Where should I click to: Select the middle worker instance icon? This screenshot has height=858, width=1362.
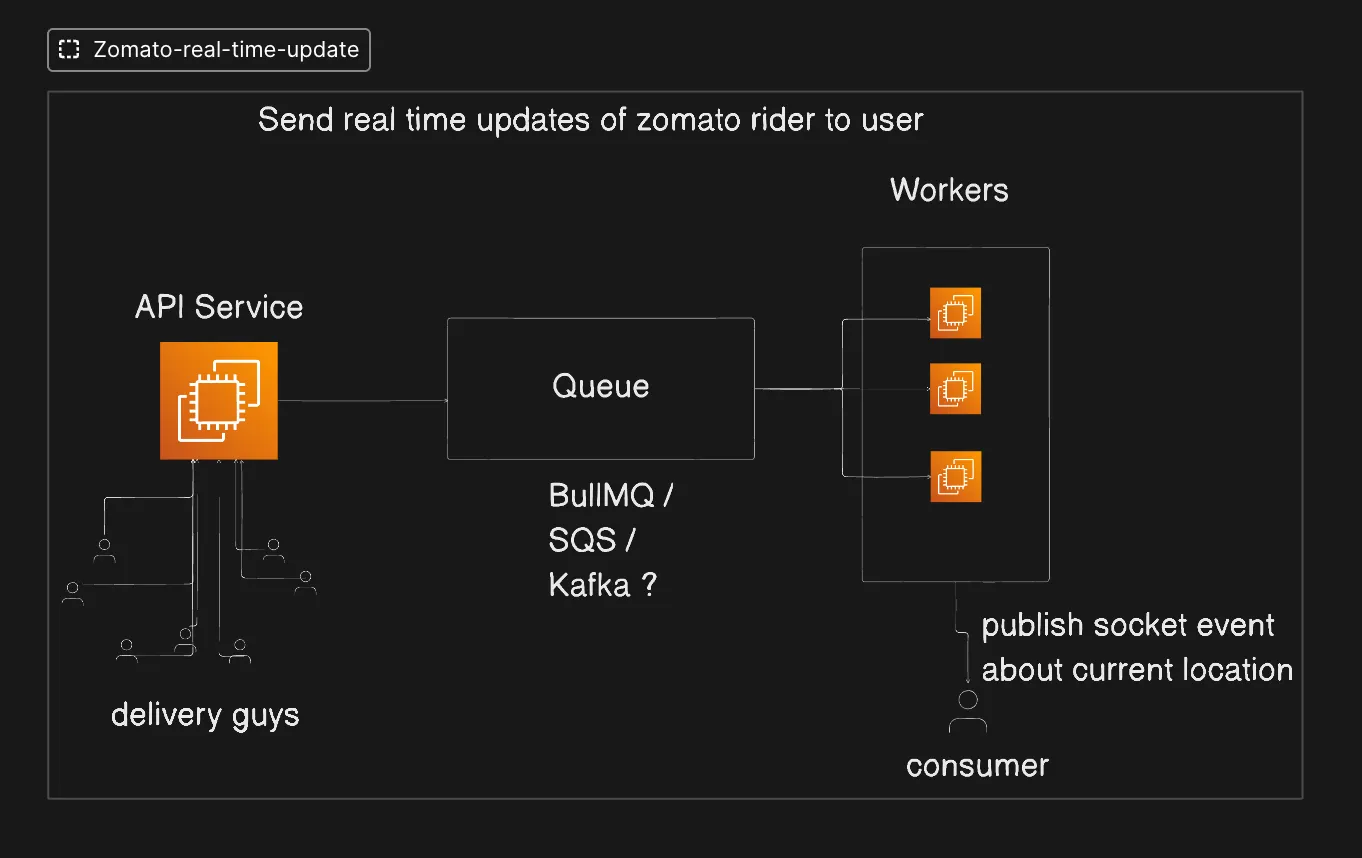coord(955,389)
